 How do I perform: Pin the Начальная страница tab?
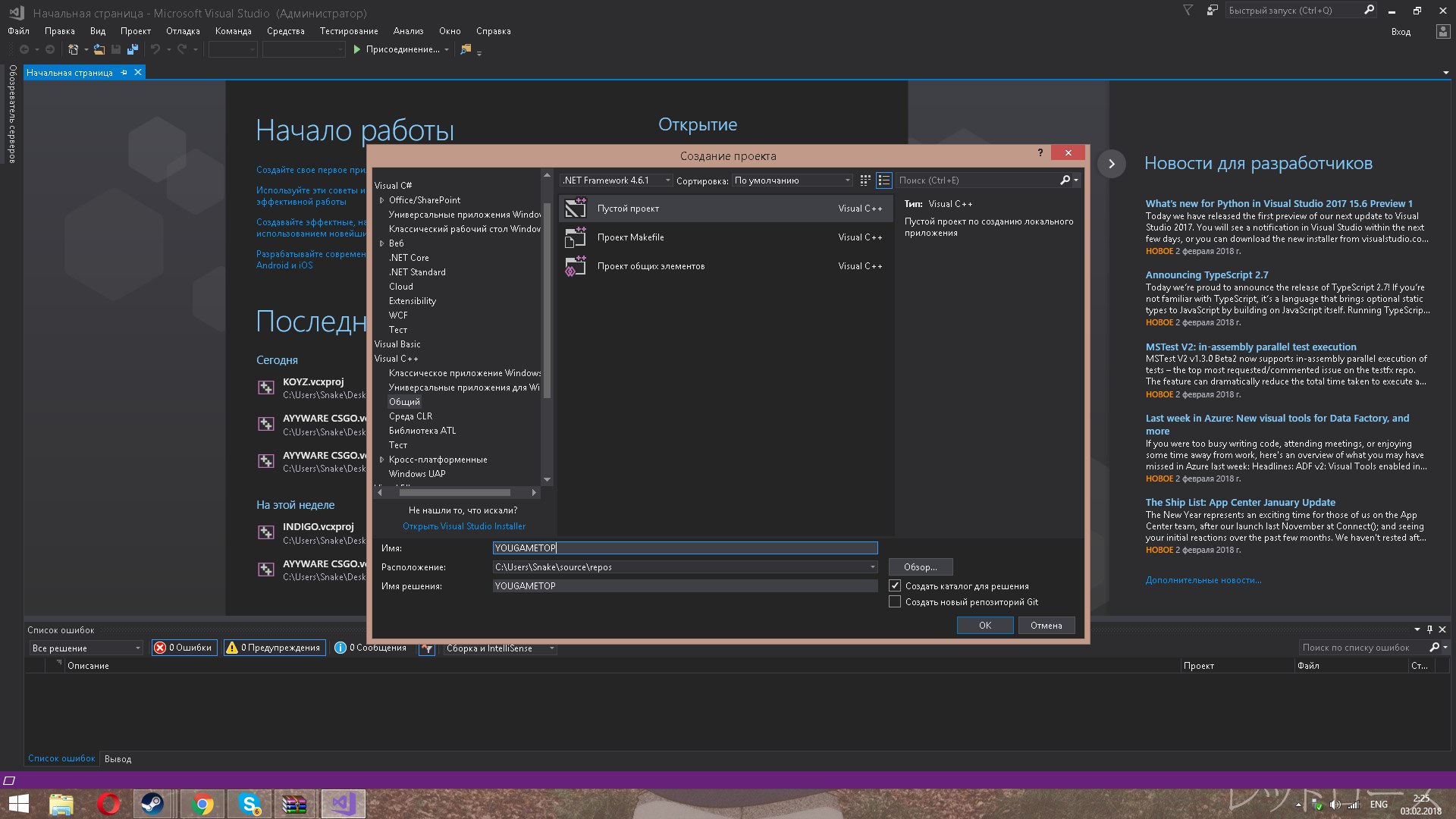(124, 73)
